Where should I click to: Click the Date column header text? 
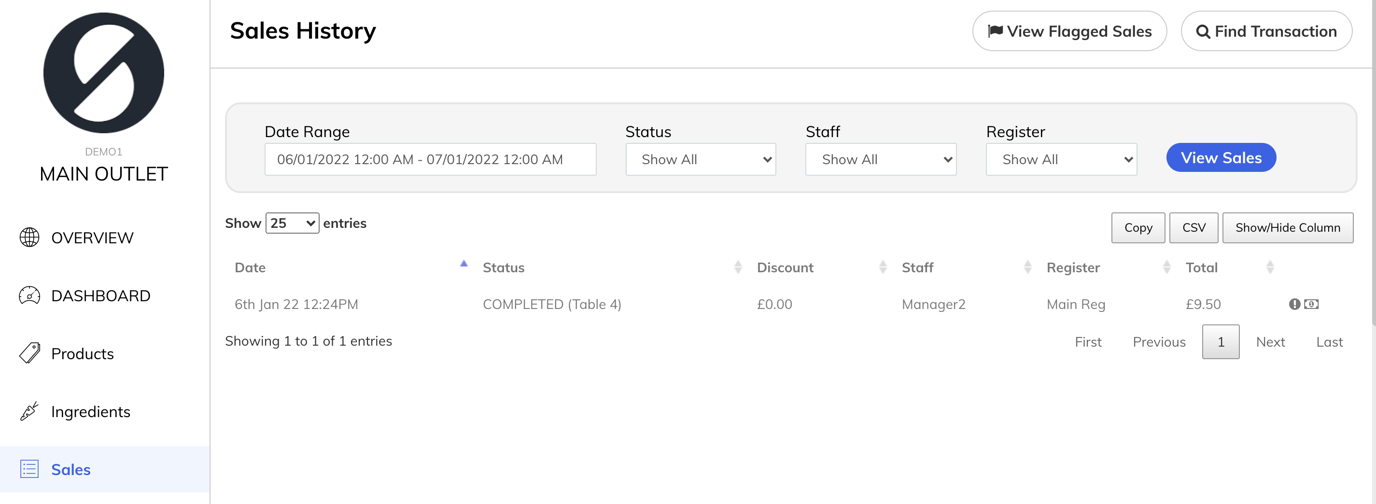point(250,267)
